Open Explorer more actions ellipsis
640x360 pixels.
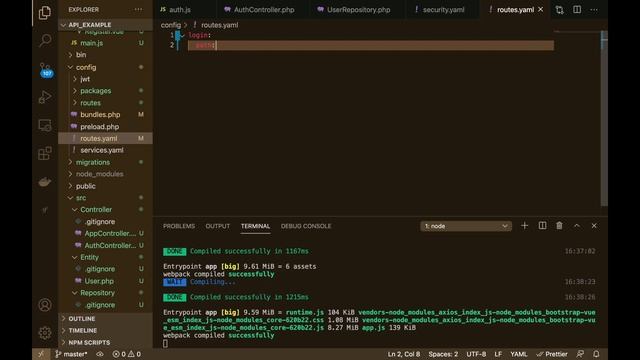(138, 9)
